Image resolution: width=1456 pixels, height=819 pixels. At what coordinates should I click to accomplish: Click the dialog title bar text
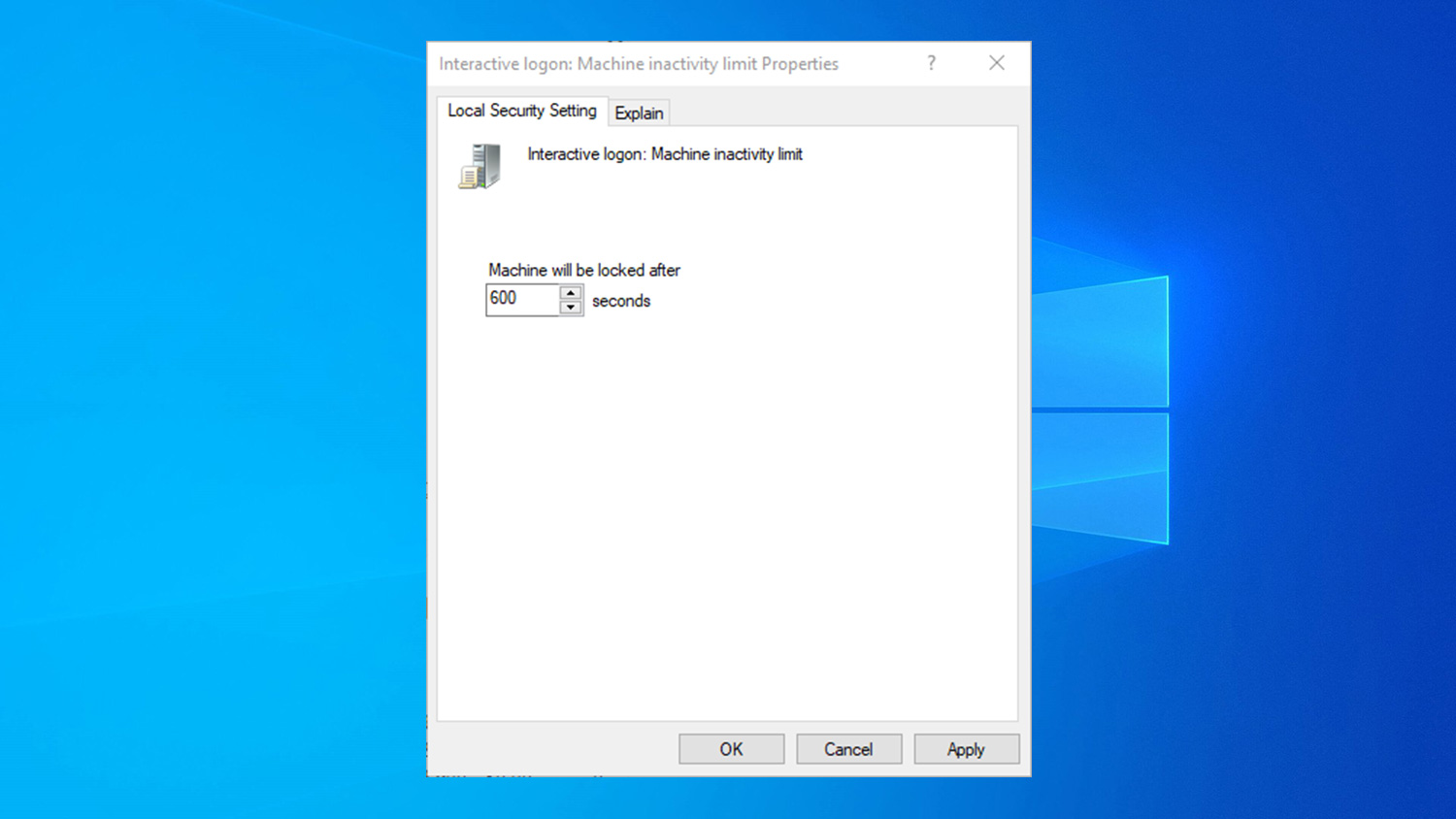pyautogui.click(x=639, y=63)
